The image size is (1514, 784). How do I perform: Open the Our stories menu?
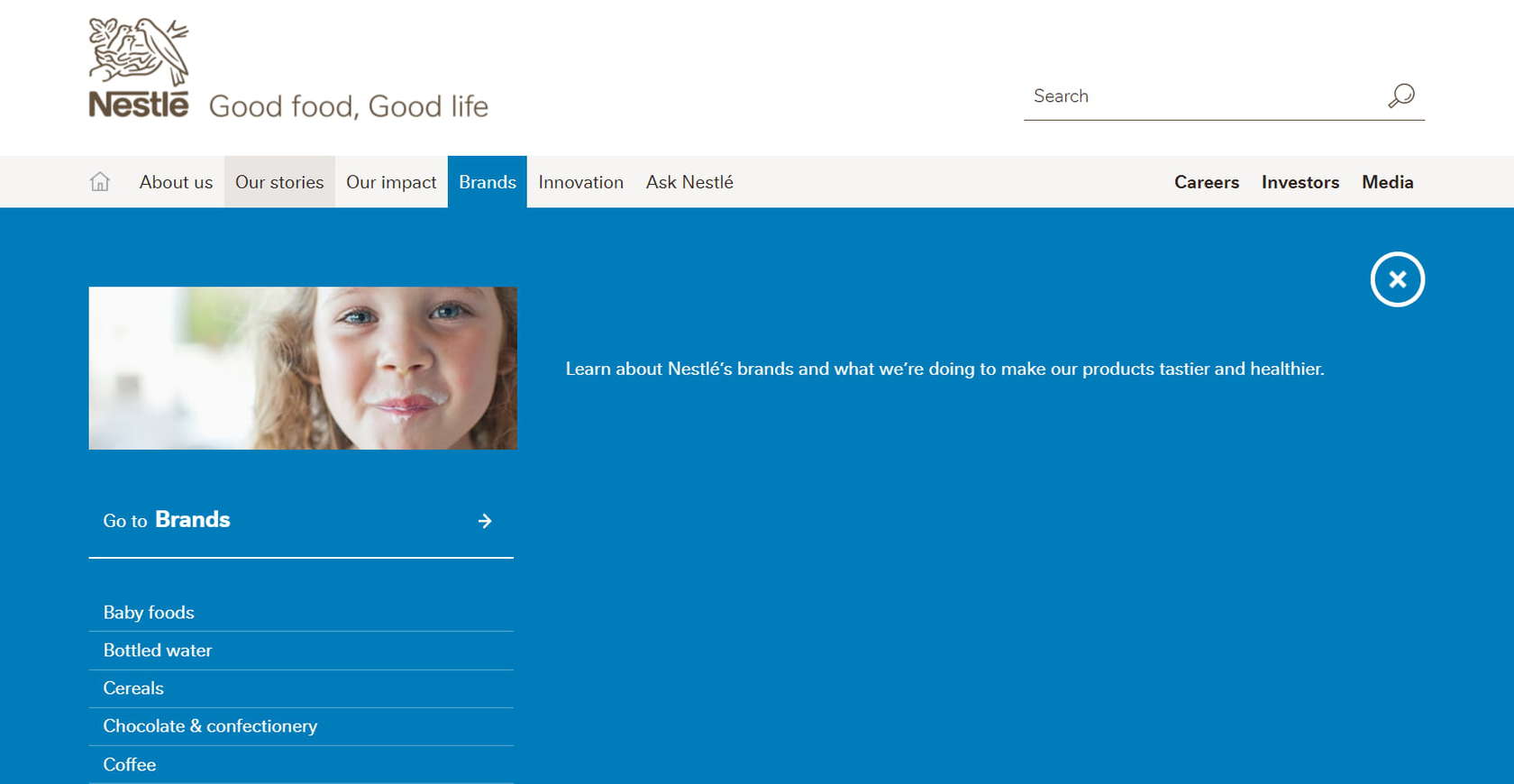tap(279, 182)
